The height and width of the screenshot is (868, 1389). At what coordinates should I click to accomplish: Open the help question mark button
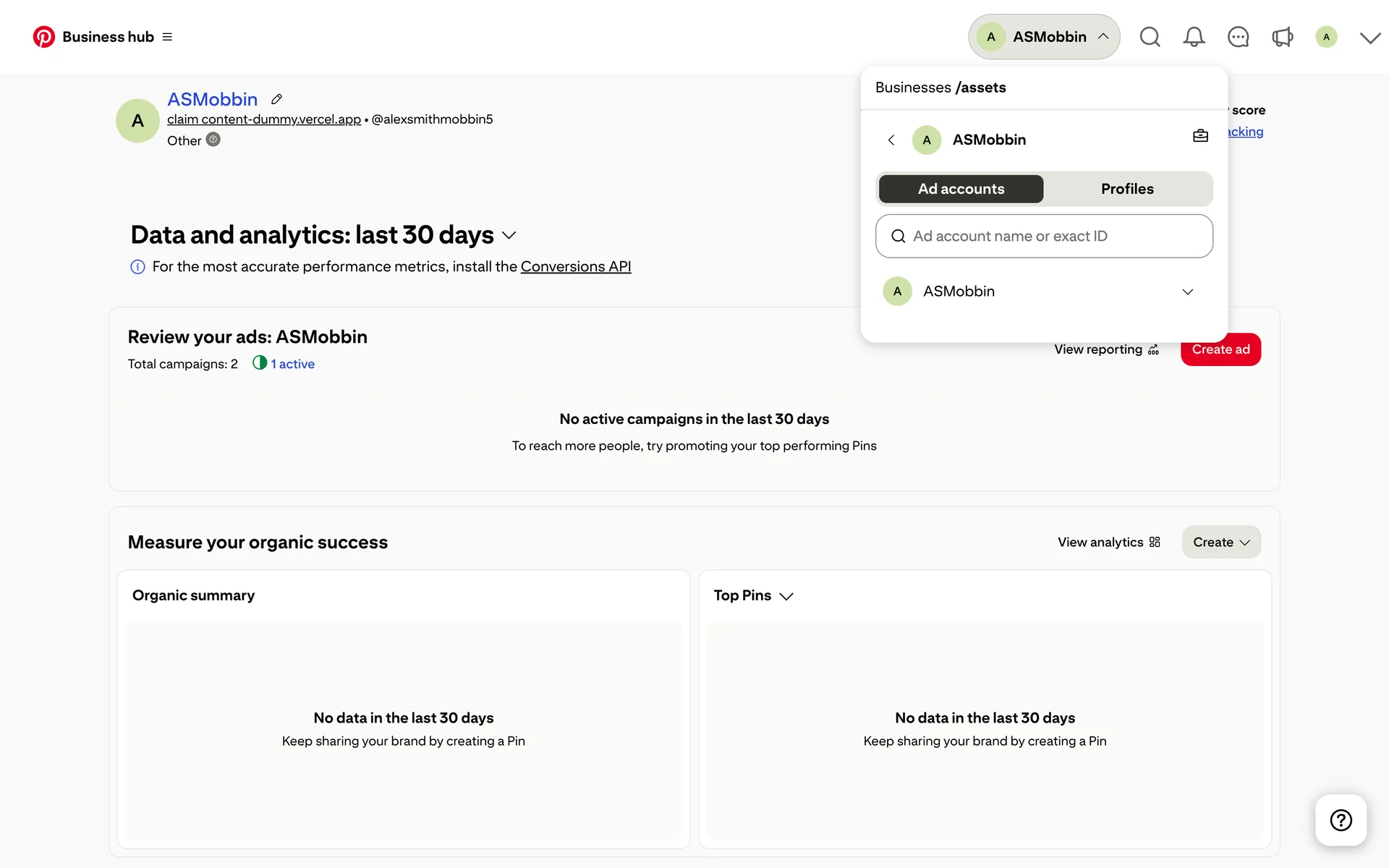coord(1341,820)
